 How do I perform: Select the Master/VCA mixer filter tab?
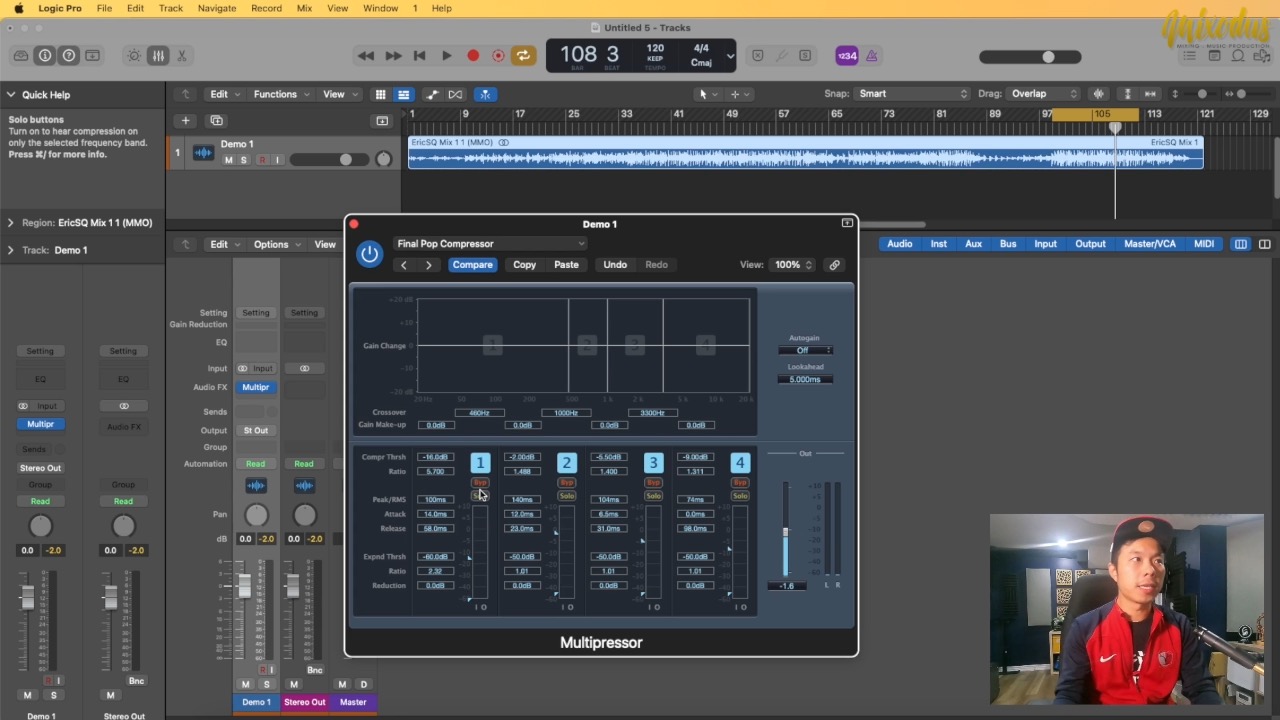[x=1150, y=244]
